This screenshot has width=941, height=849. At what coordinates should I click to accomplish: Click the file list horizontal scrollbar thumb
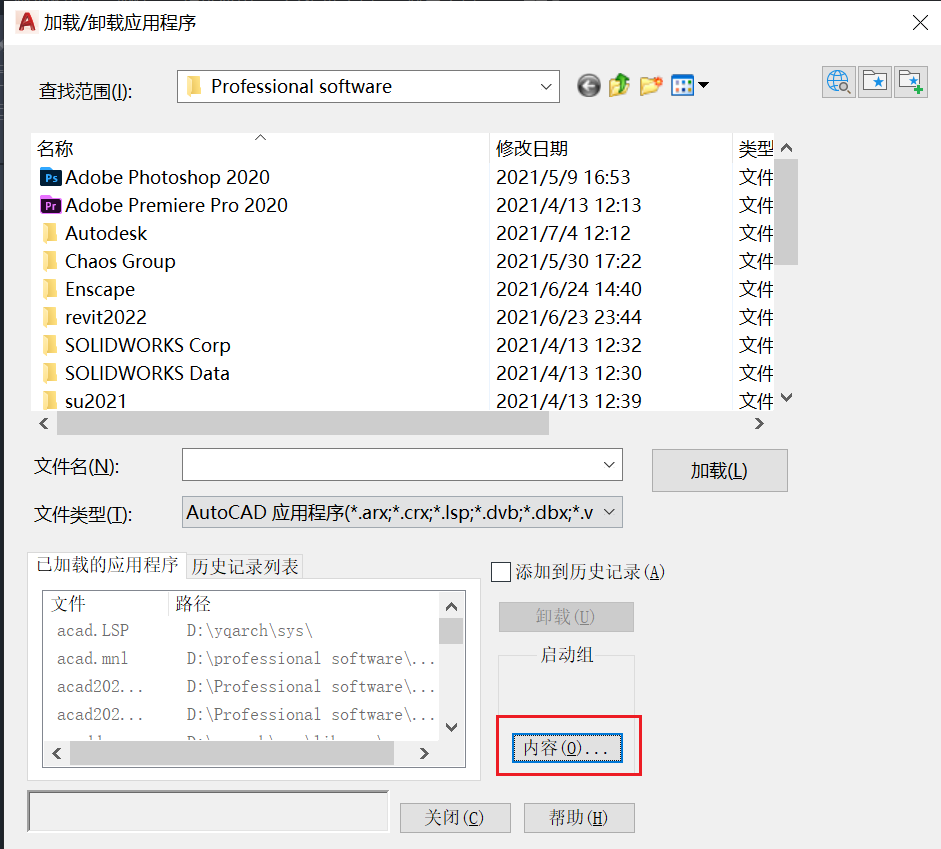302,424
